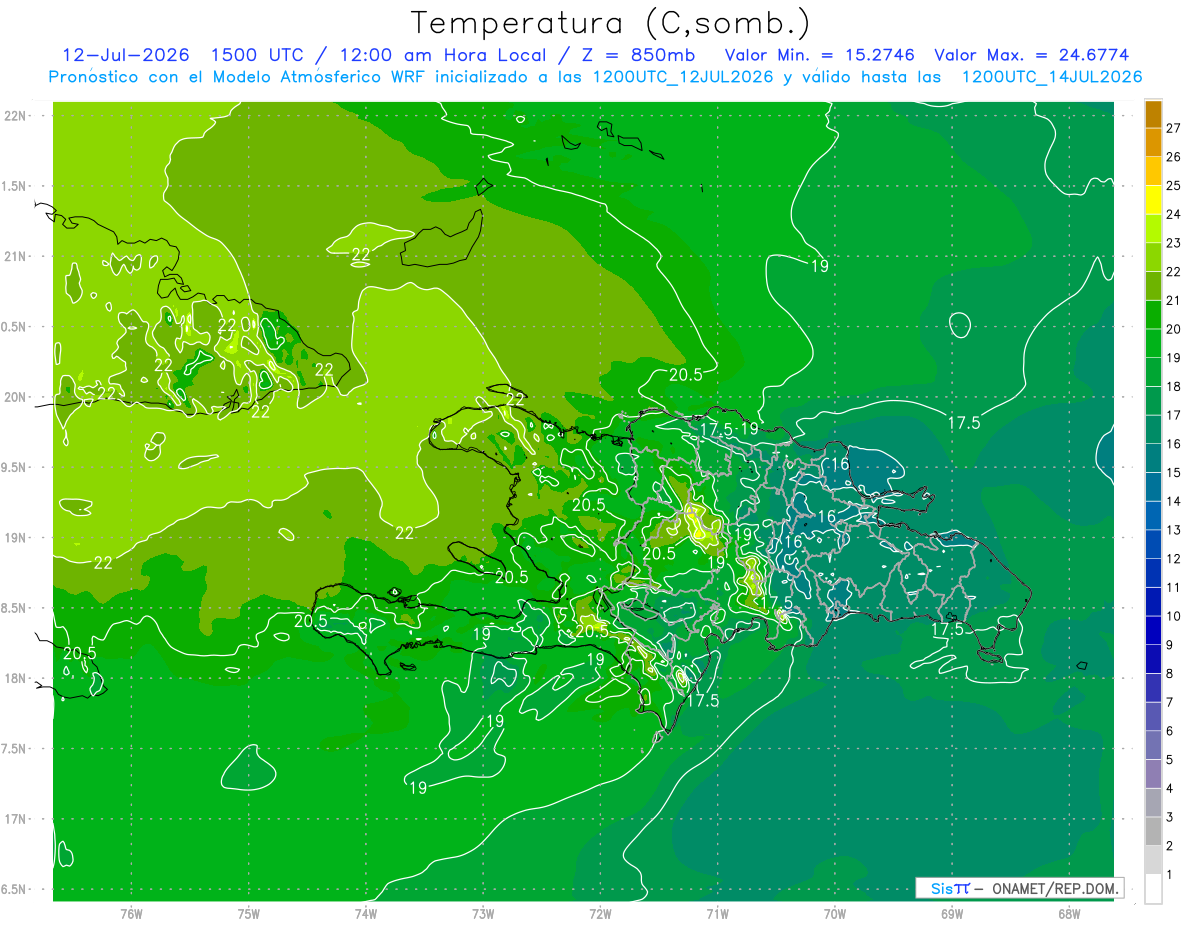The width and height of the screenshot is (1200, 927).
Task: Click the chart title Temperatura (C,somb.)
Action: (610, 22)
